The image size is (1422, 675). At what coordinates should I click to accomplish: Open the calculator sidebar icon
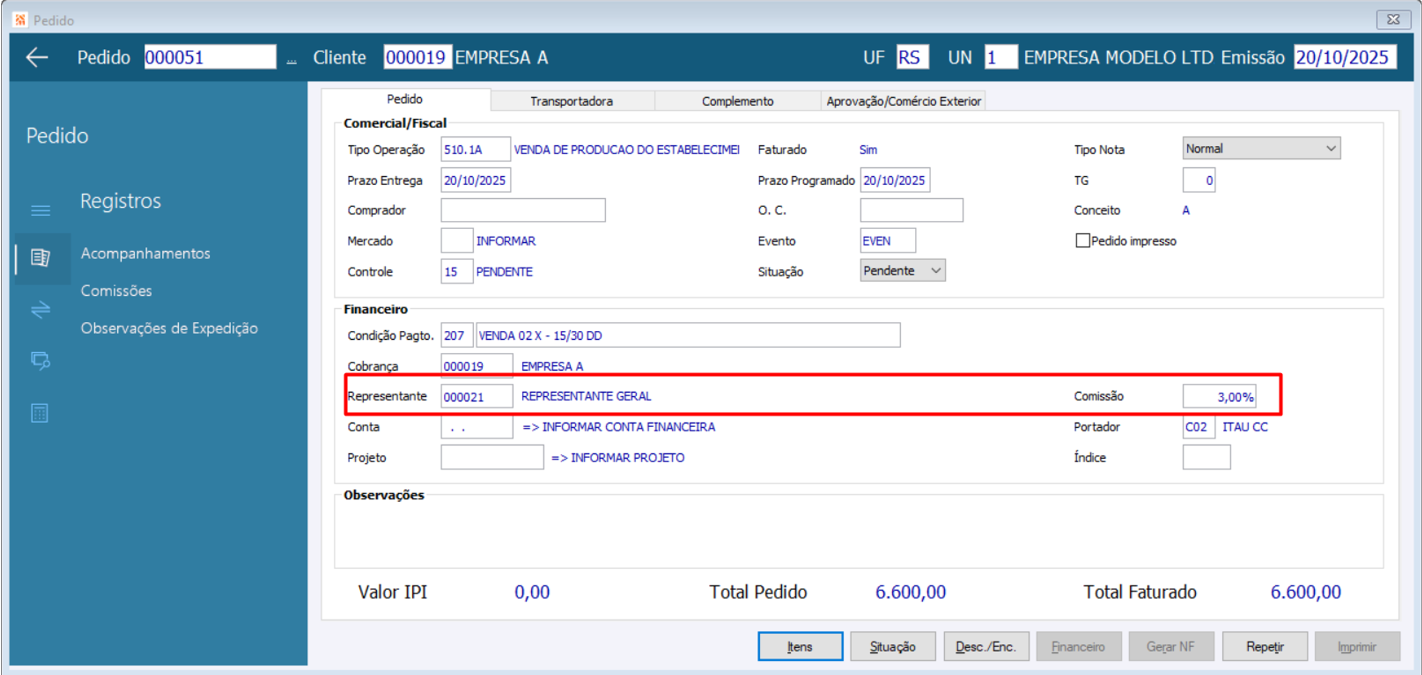(x=40, y=413)
